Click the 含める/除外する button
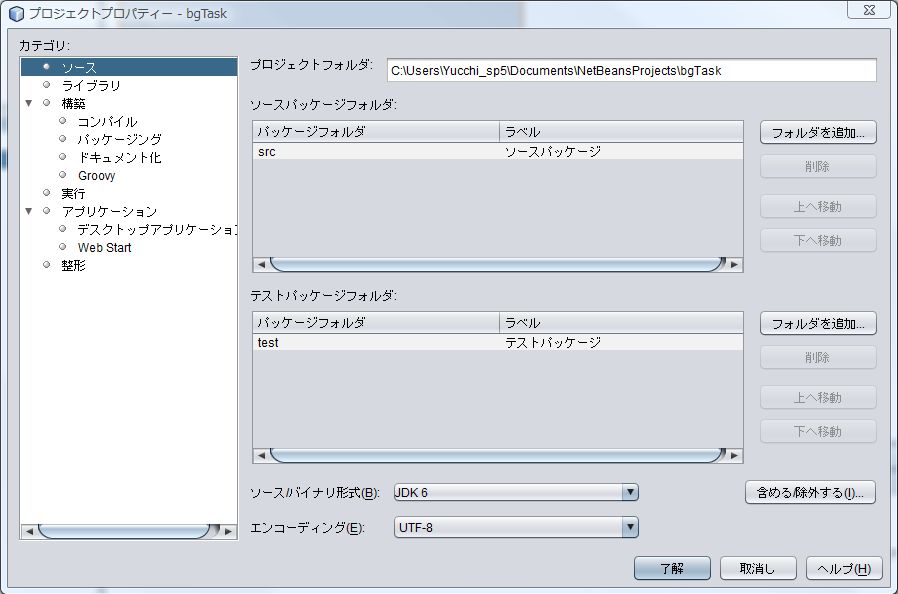 coord(810,492)
